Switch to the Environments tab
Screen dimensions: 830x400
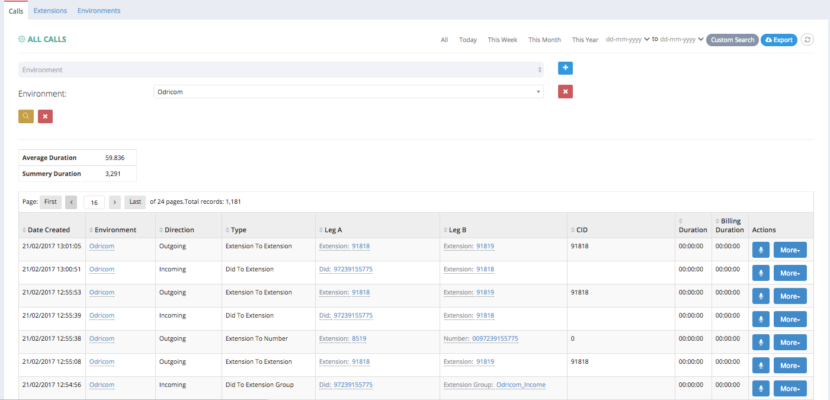pos(99,10)
